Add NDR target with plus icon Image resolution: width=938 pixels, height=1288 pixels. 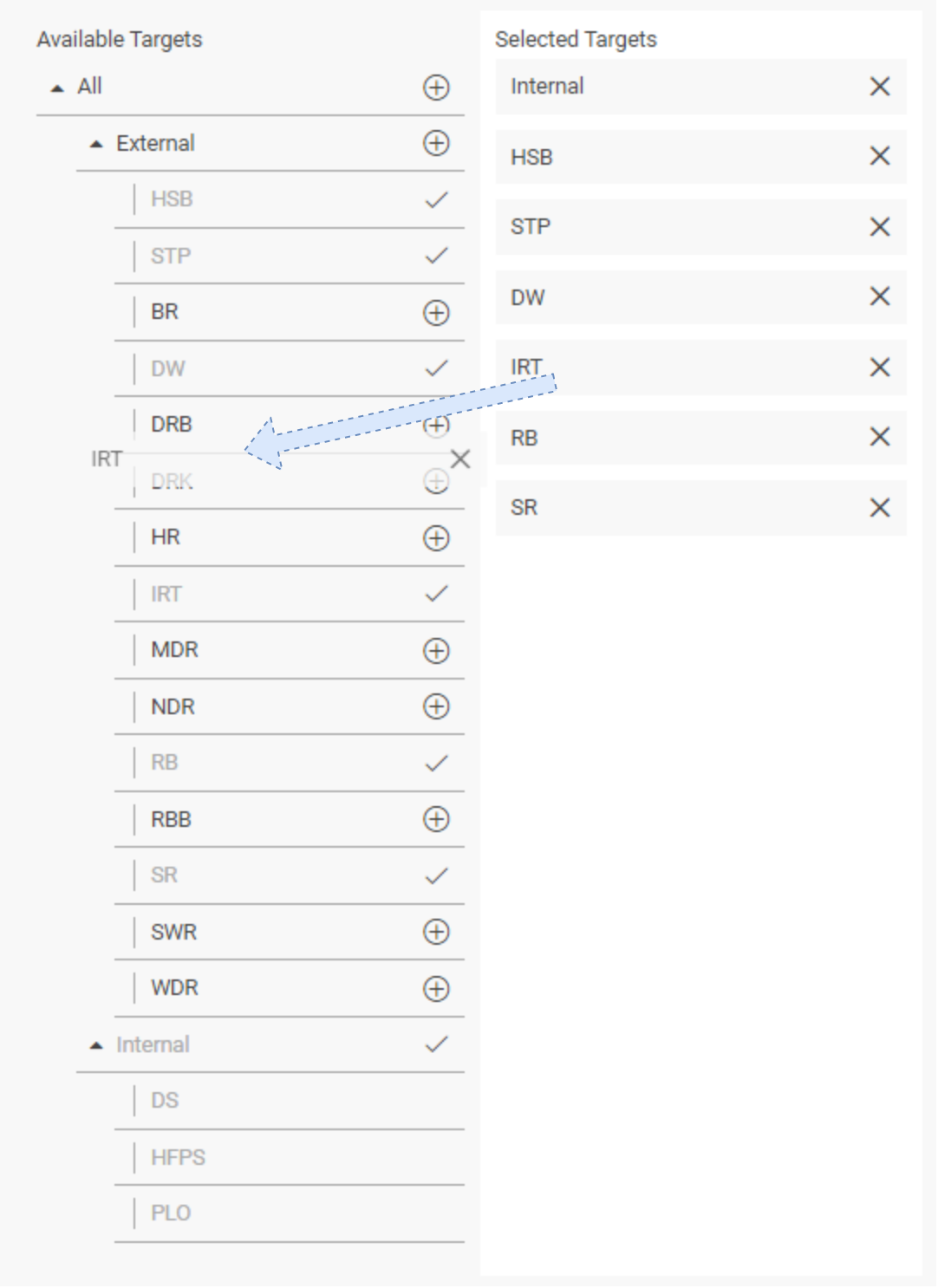pyautogui.click(x=436, y=706)
